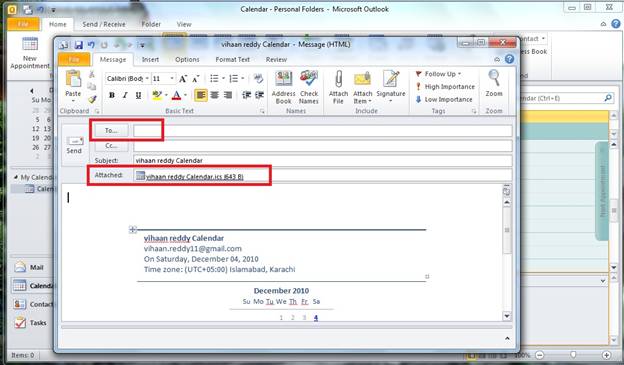Open message window Help icon
The height and width of the screenshot is (365, 624).
509,59
